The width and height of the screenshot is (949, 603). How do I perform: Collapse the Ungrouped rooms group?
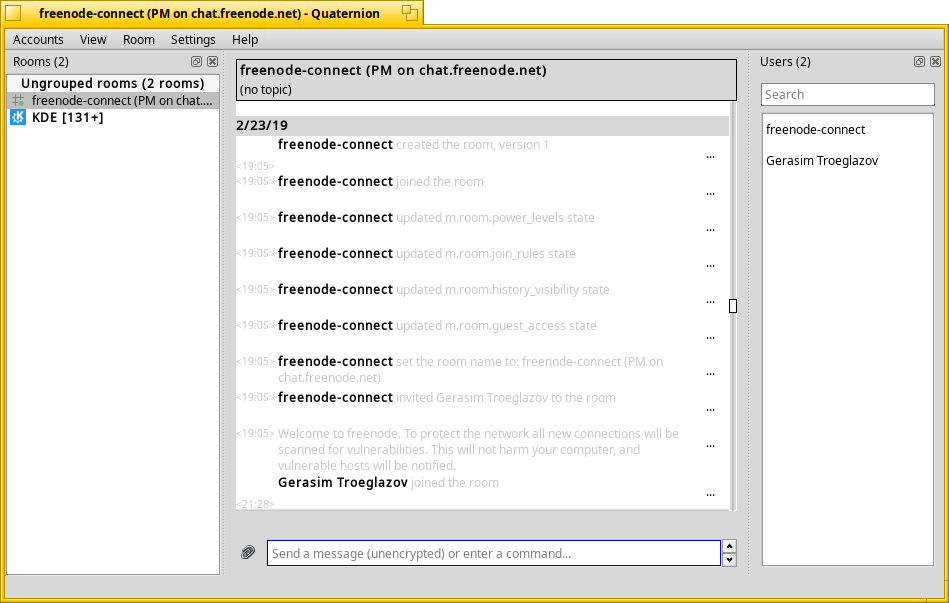113,83
